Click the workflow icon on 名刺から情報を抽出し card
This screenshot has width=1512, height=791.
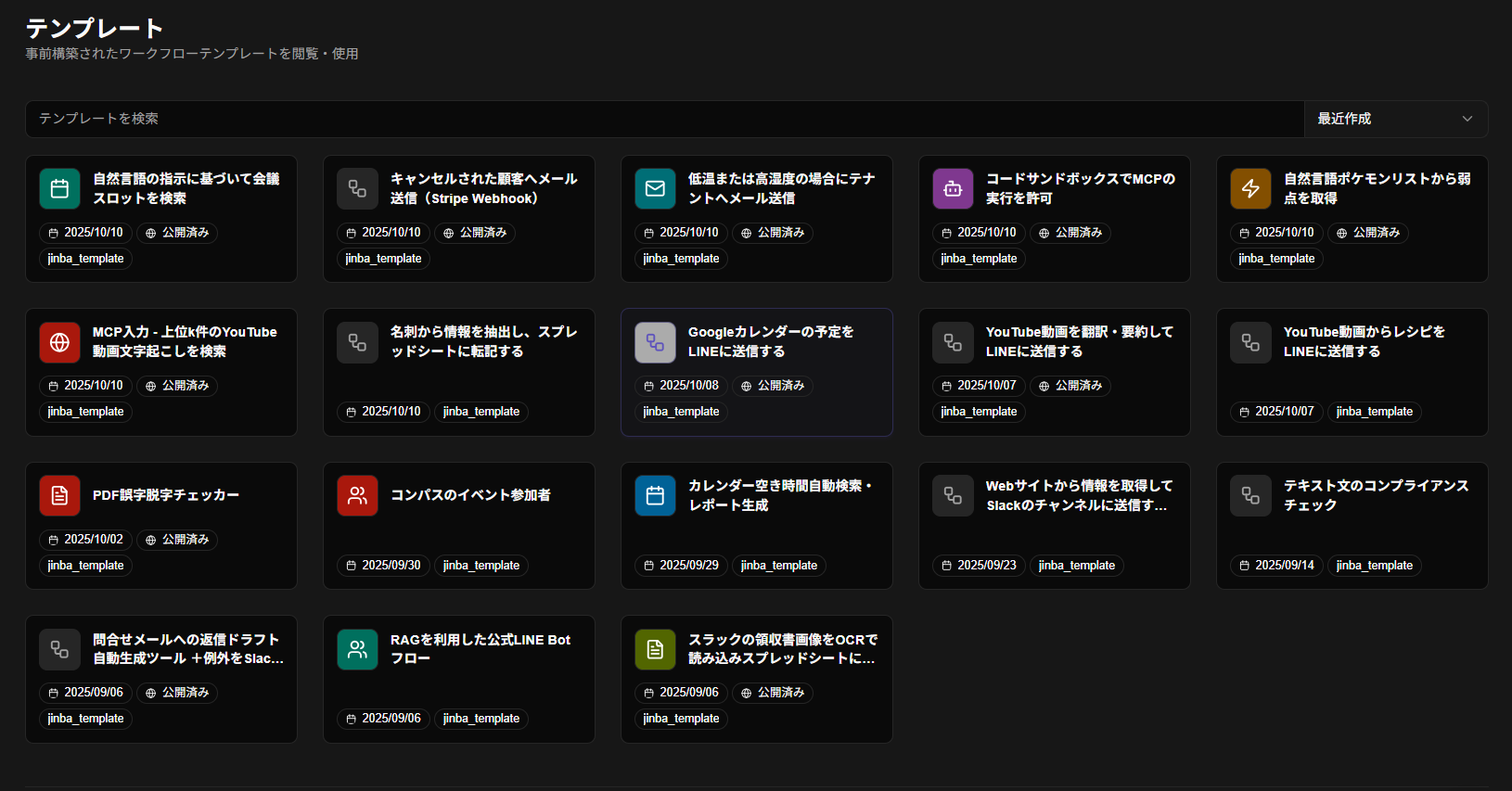tap(357, 342)
